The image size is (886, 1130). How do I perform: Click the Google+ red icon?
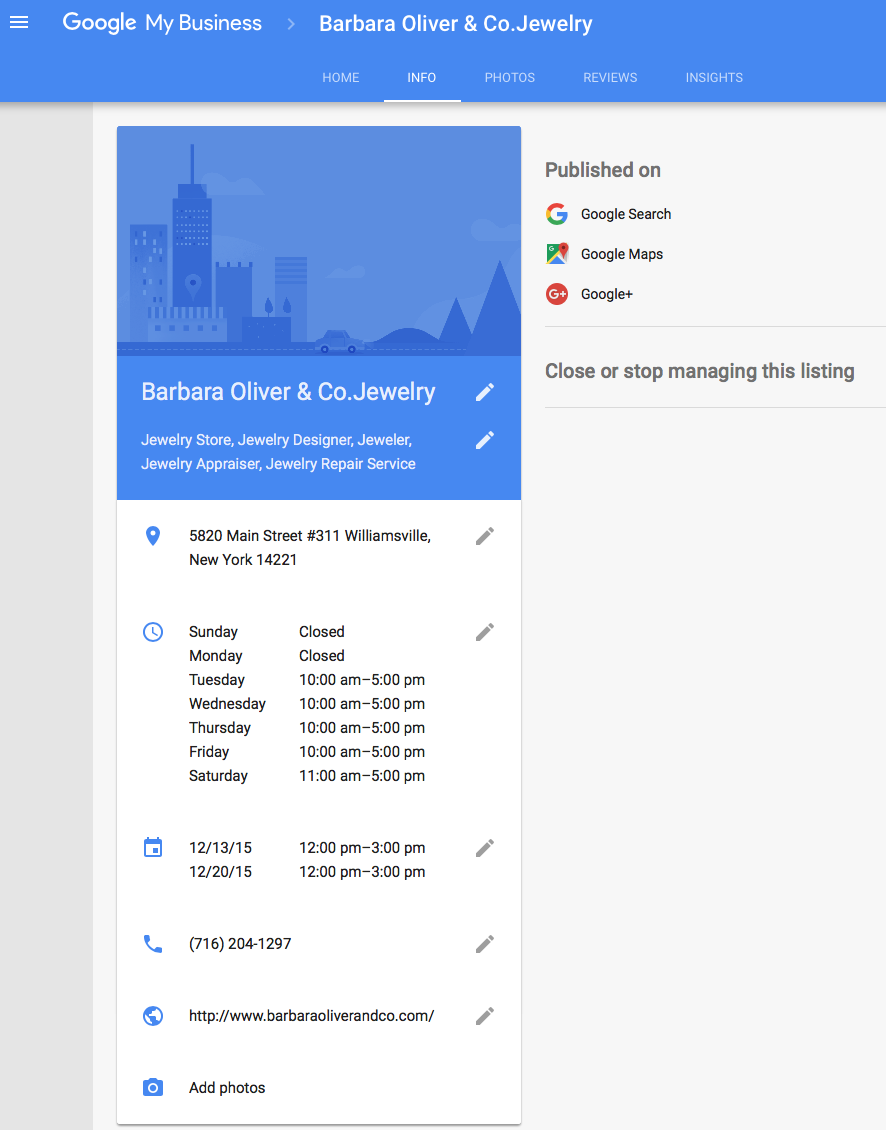pyautogui.click(x=557, y=294)
